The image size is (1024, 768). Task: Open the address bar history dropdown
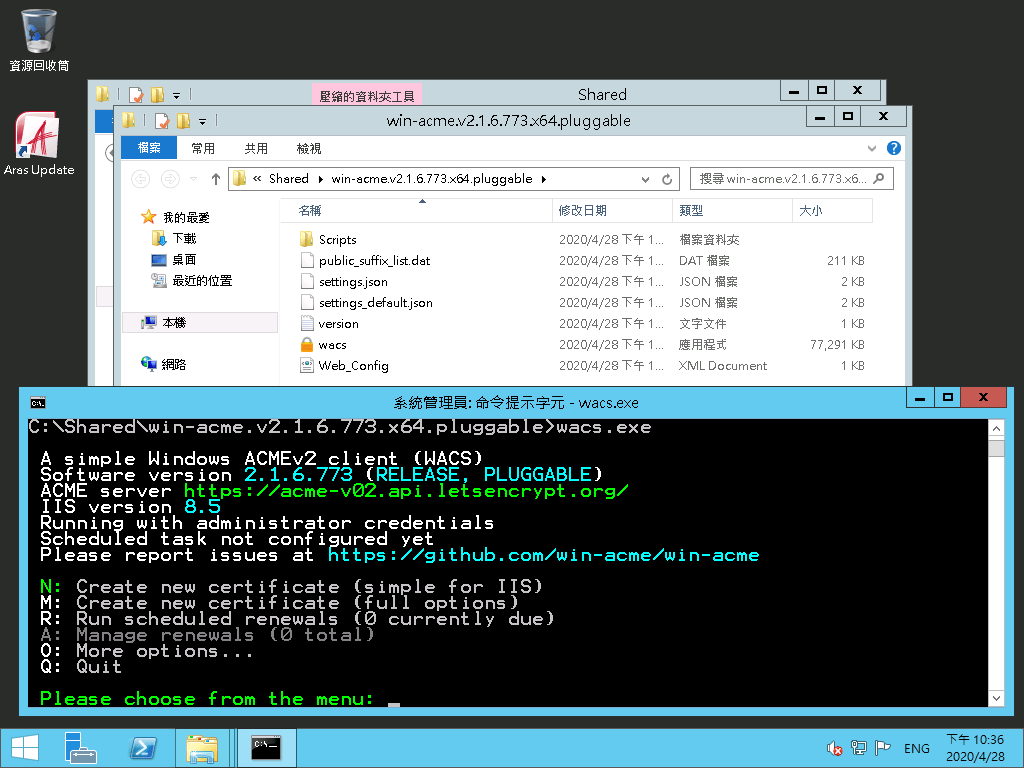point(645,180)
